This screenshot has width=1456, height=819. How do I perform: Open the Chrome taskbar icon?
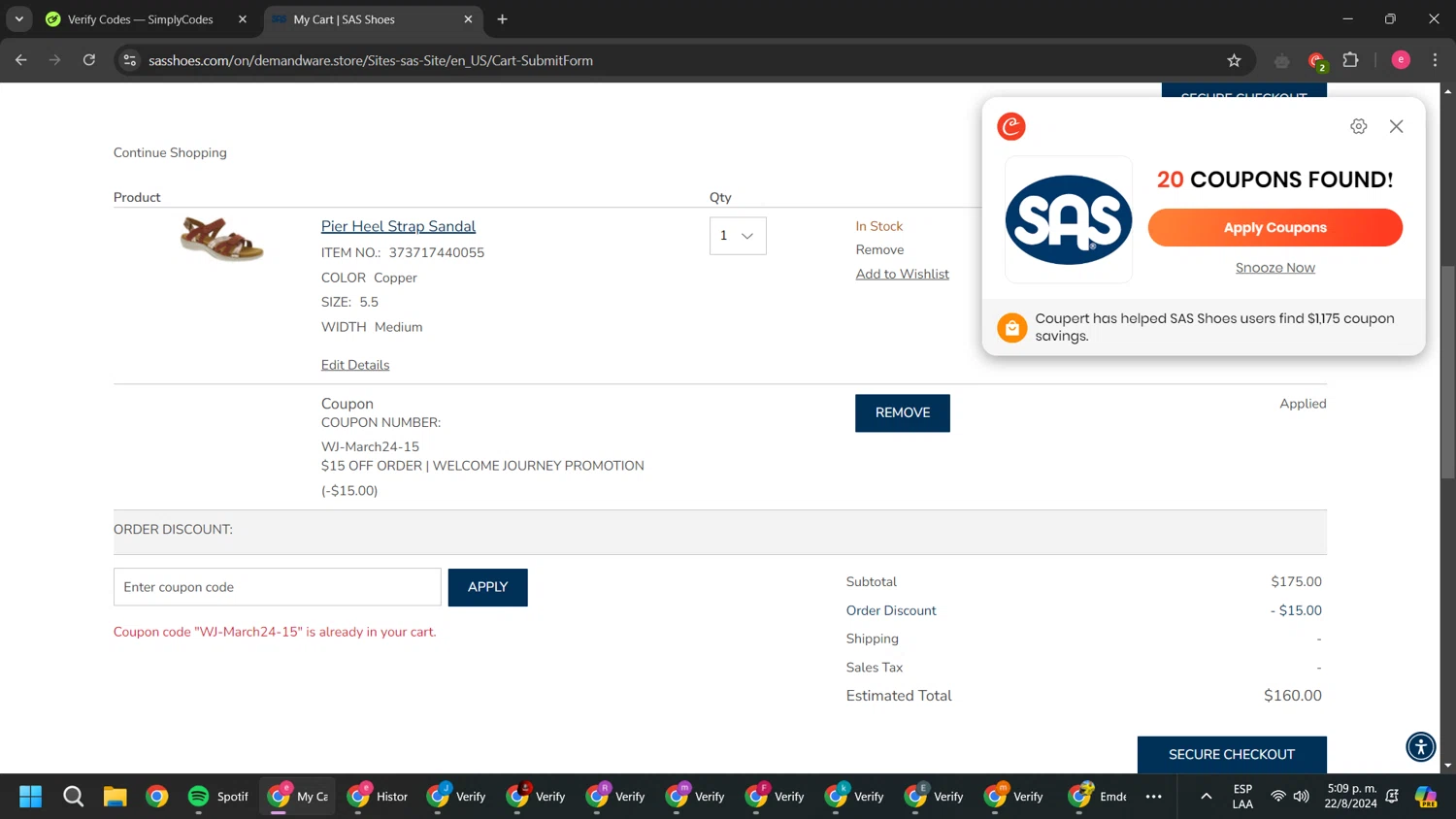tap(156, 797)
